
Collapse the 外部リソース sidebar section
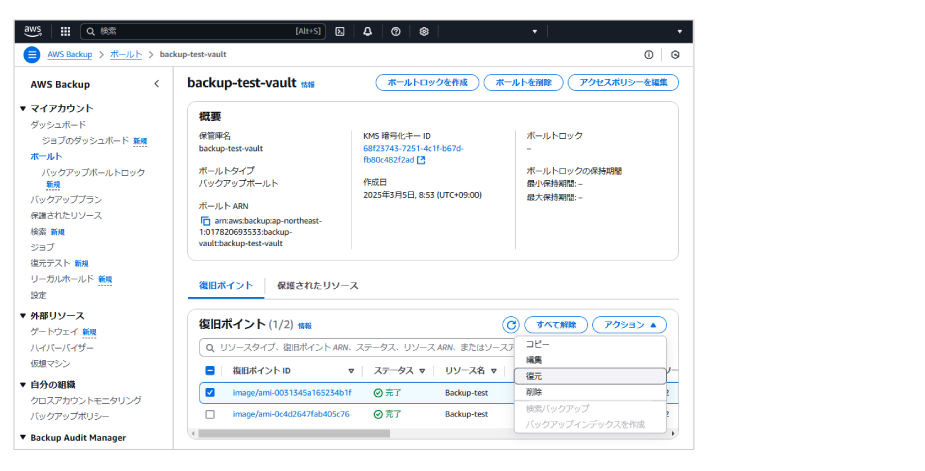tap(23, 316)
